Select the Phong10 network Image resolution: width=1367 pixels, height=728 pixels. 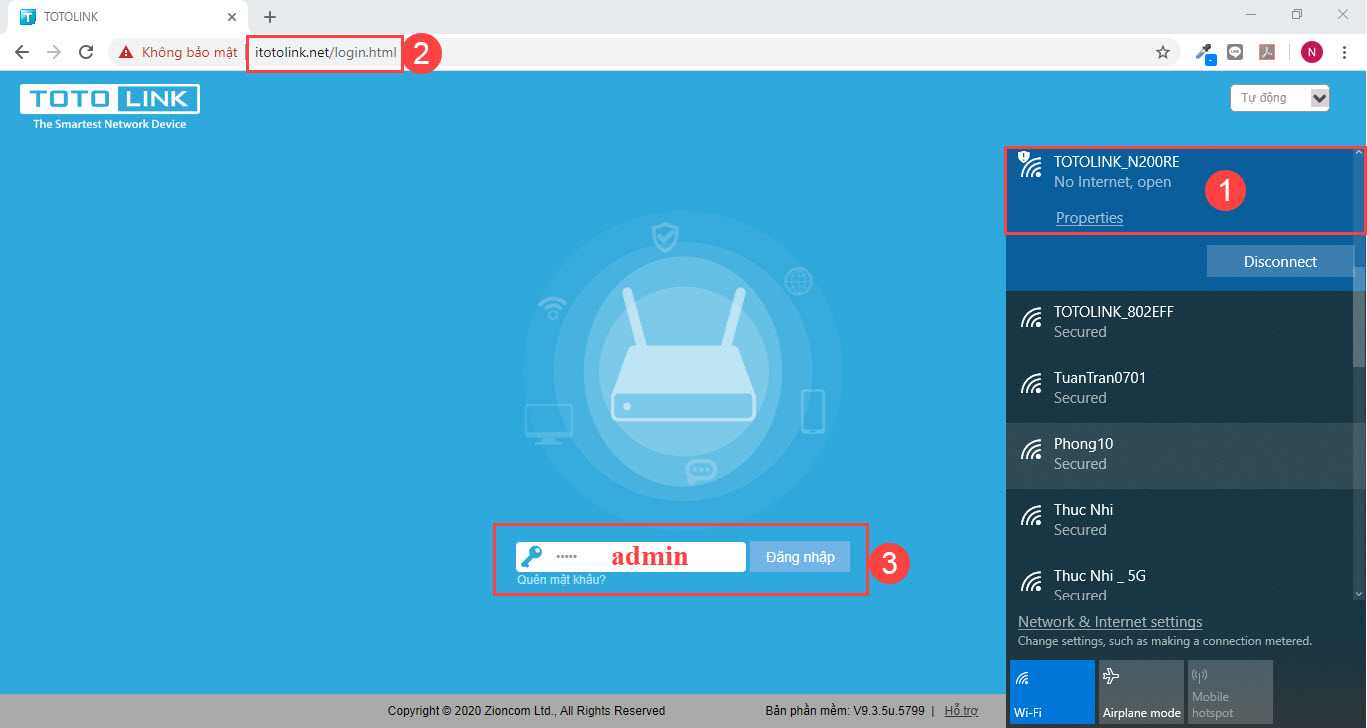[x=1180, y=456]
